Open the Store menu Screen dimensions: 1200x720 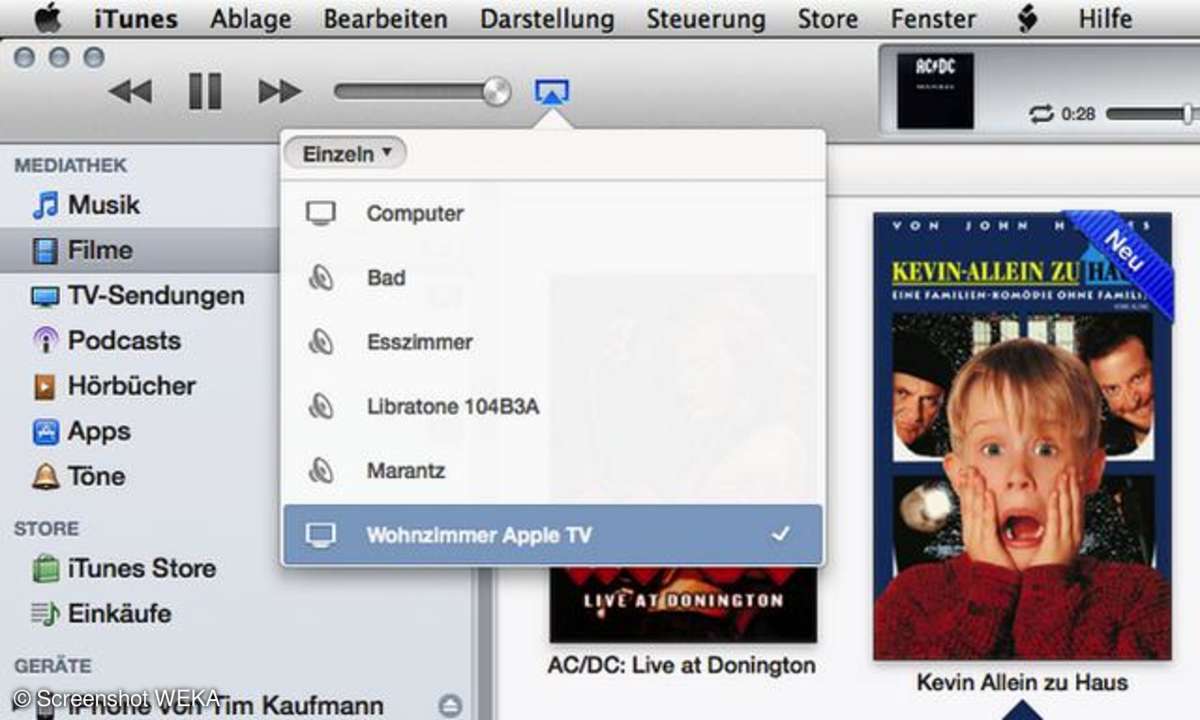pyautogui.click(x=827, y=18)
